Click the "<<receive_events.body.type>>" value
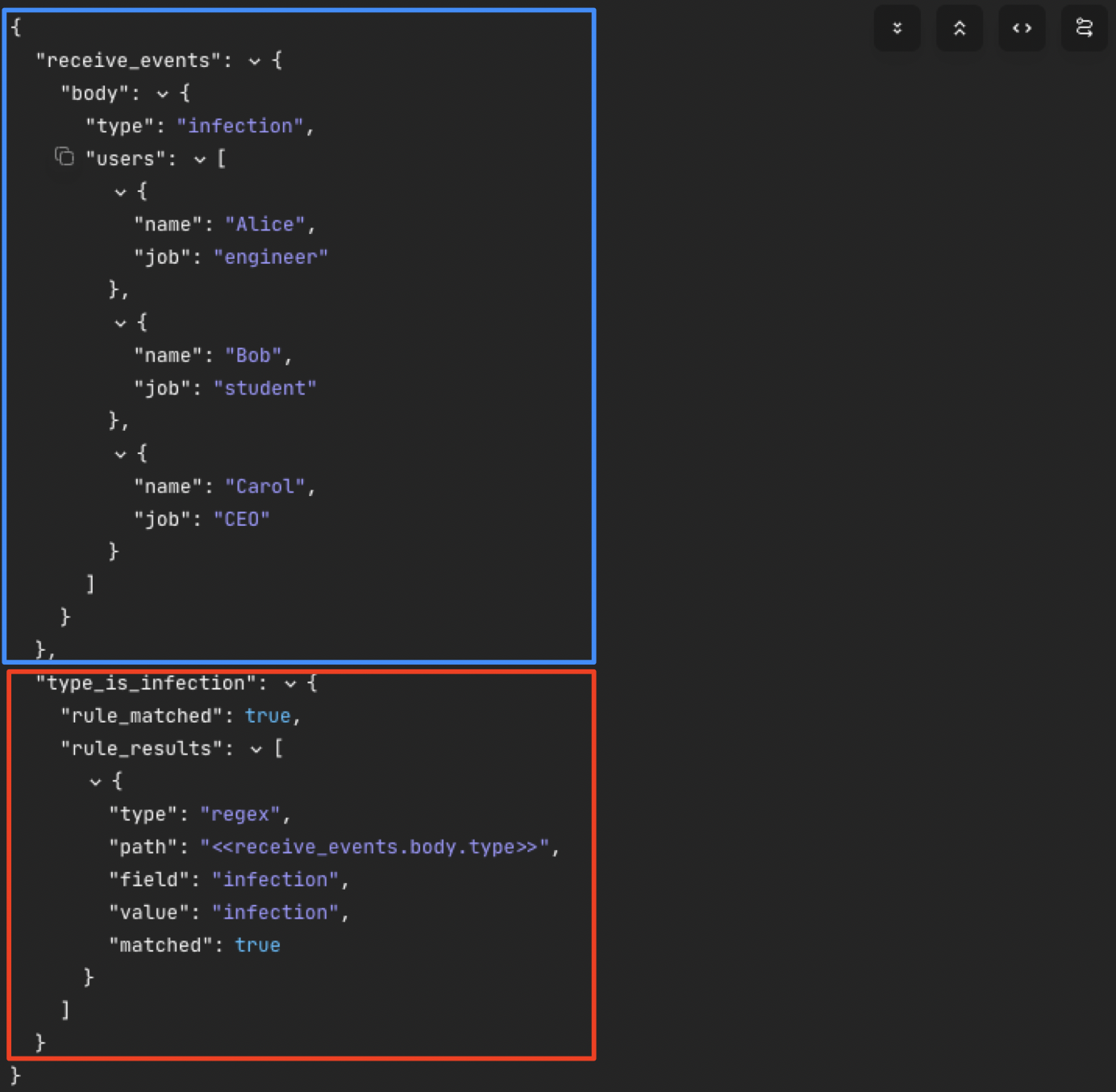The width and height of the screenshot is (1116, 1092). 375,848
